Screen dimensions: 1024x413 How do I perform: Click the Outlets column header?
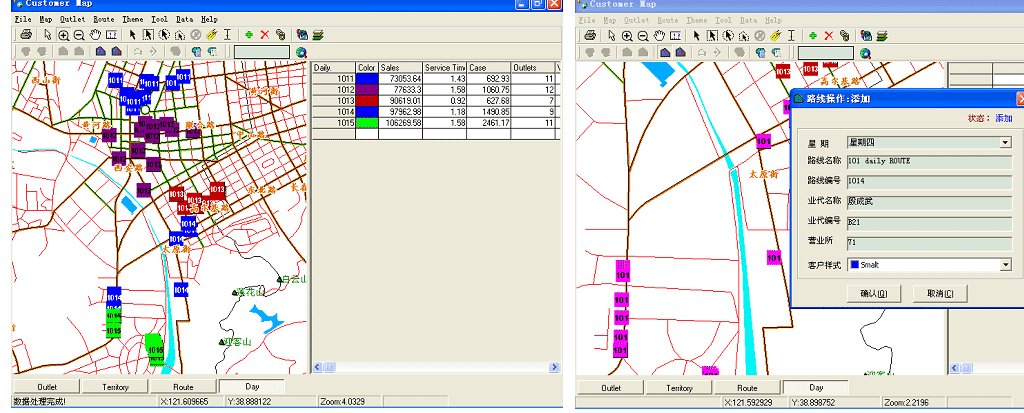pyautogui.click(x=533, y=67)
